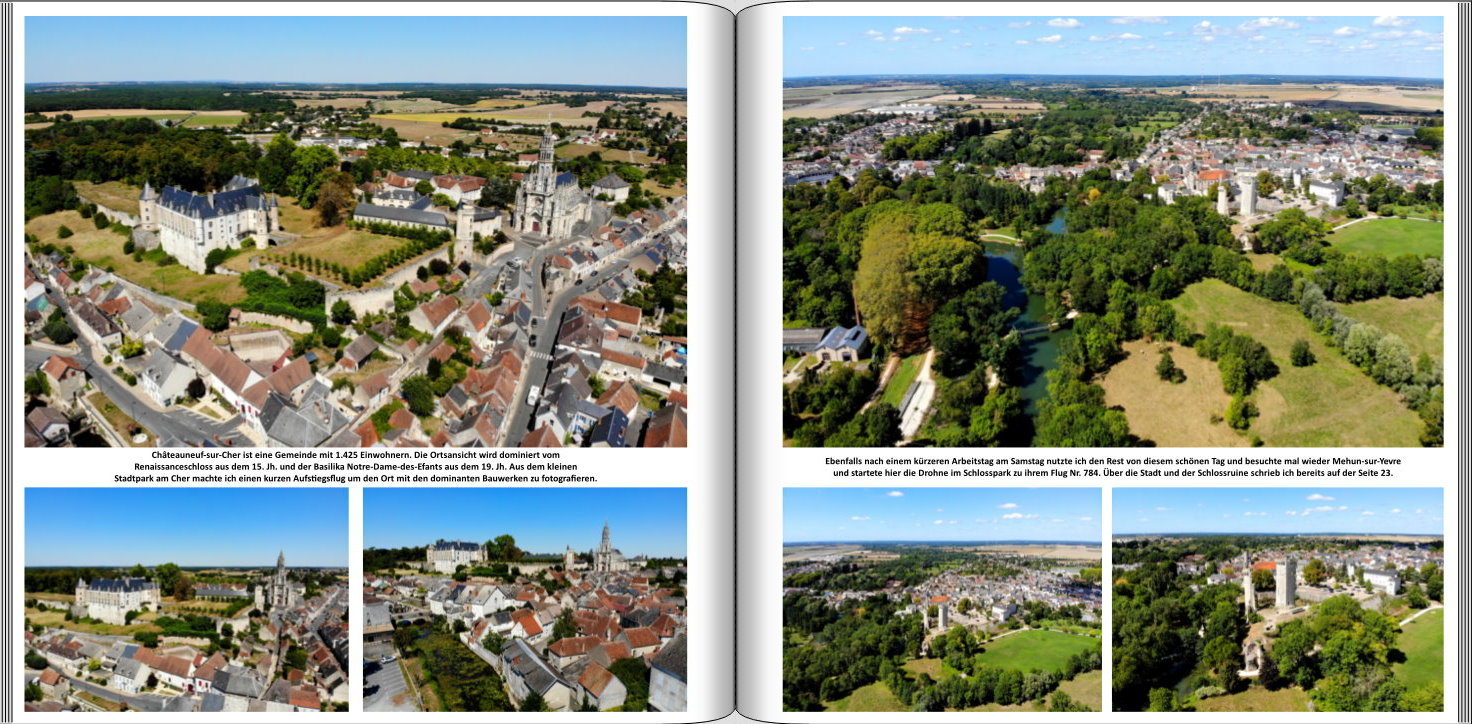Click the right page edge to flip forward
The width and height of the screenshot is (1472, 724).
click(1464, 362)
